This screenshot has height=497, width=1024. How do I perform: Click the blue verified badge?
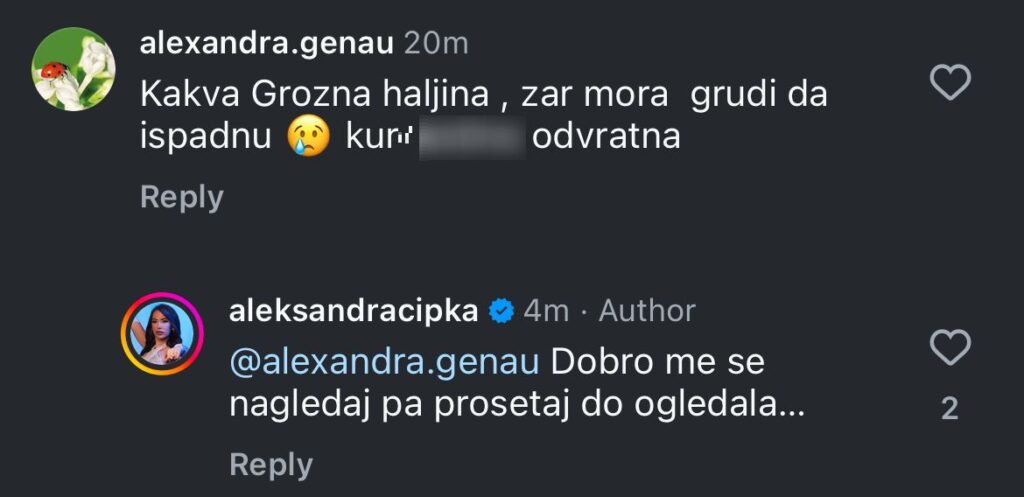point(501,312)
